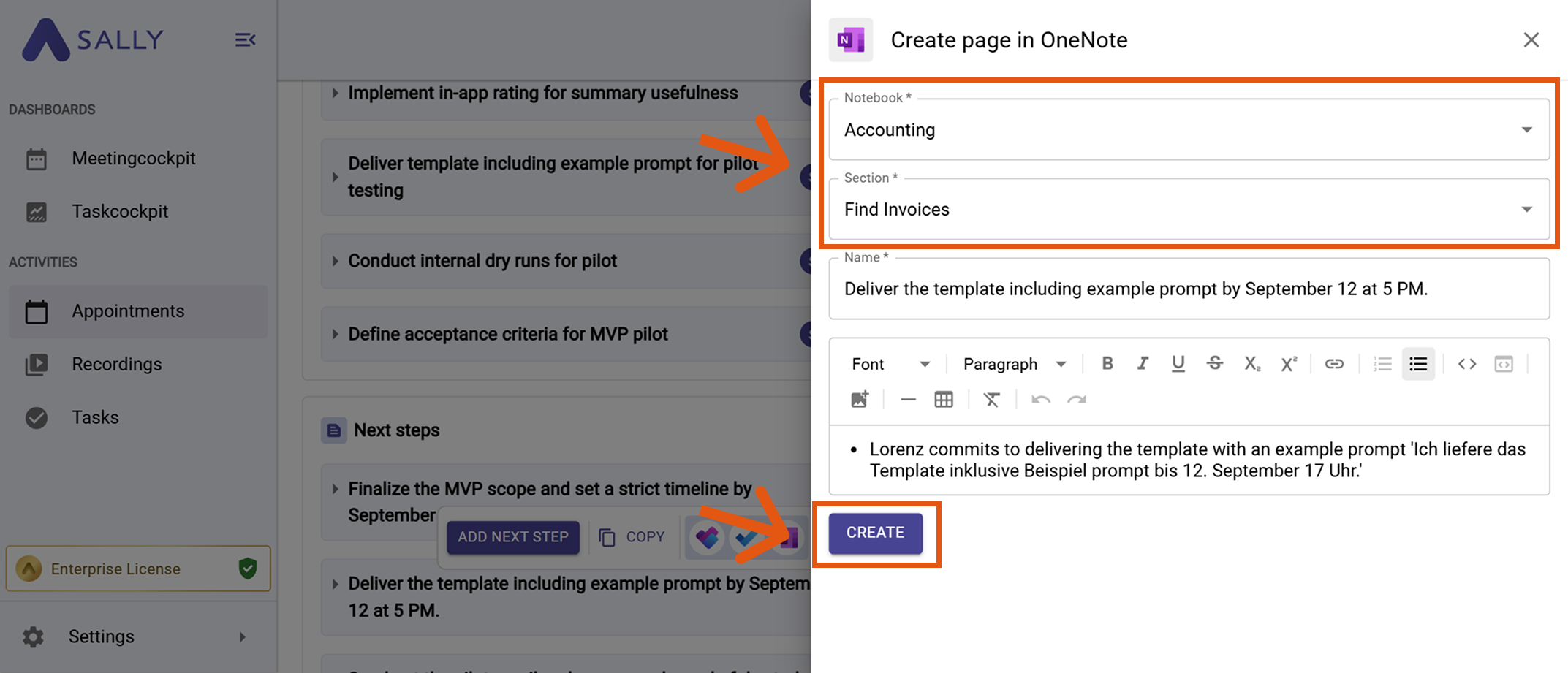Toggle the bulleted list option
1568x673 pixels.
[1418, 364]
